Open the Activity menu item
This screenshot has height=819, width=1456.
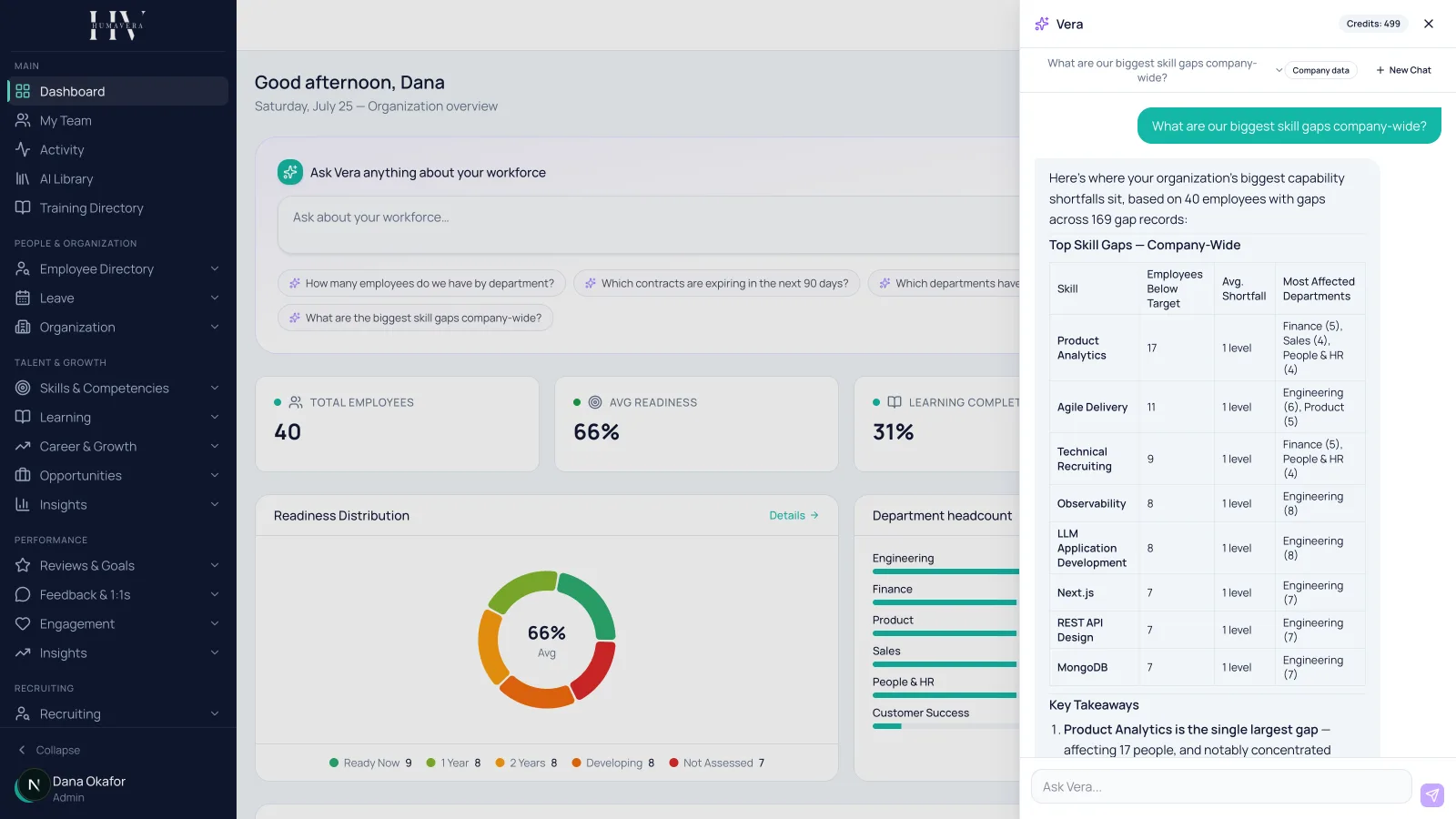click(x=117, y=149)
